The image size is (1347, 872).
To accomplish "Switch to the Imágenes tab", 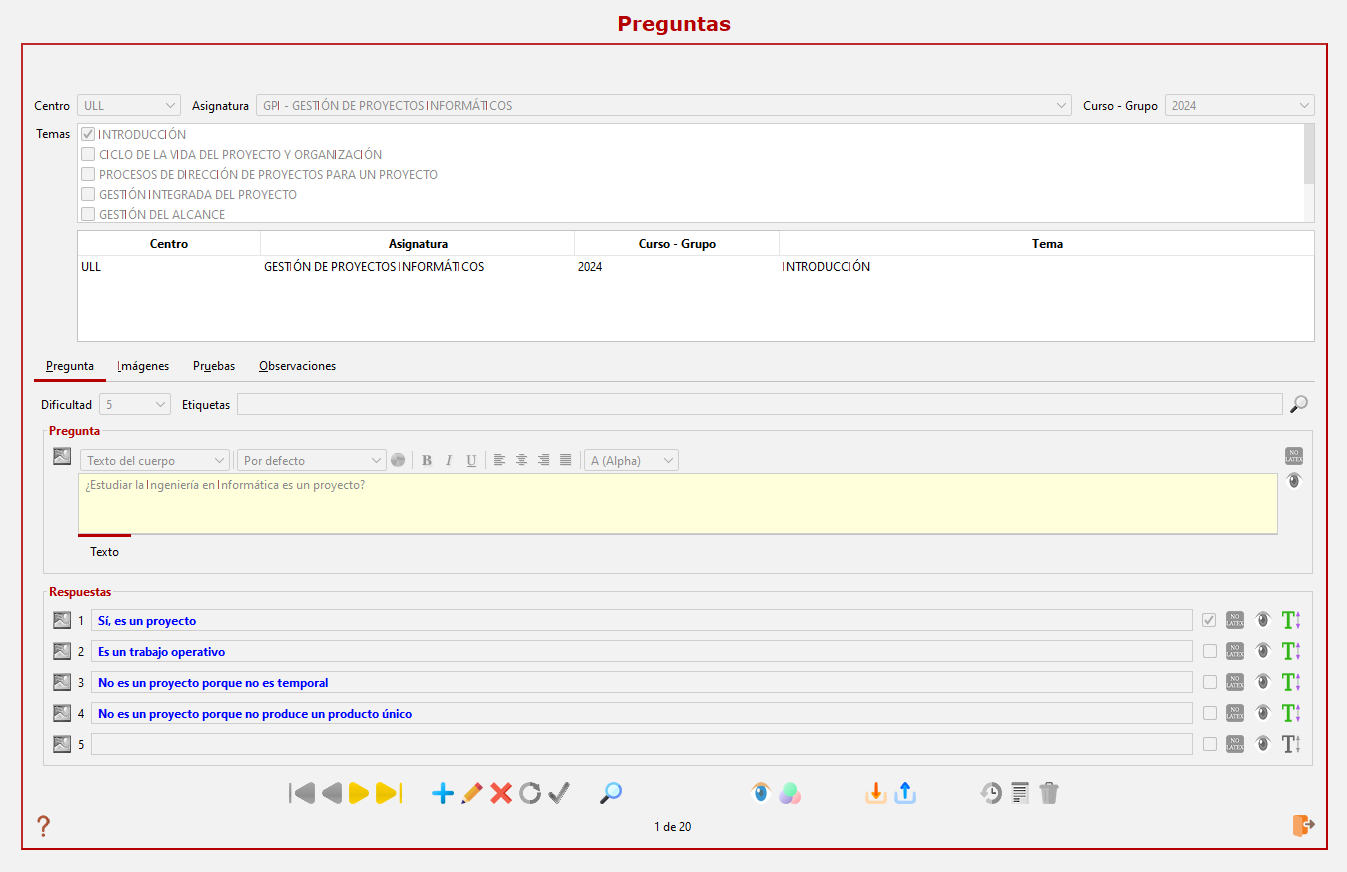I will [x=143, y=366].
